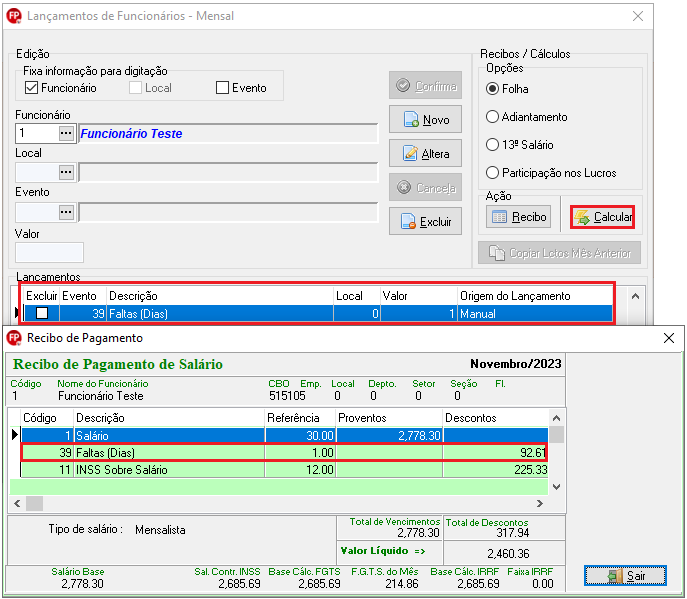Click FP icon in Recibo de Pagamento title

coord(14,338)
